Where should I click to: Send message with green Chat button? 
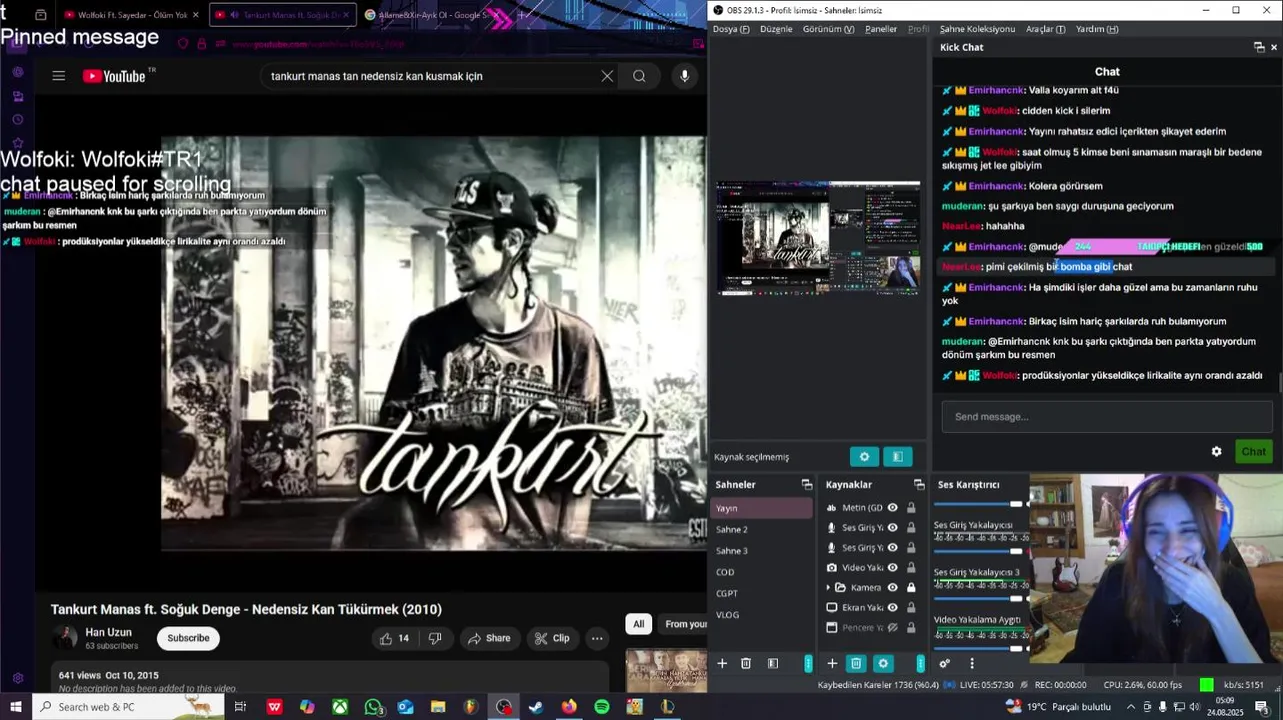click(1254, 451)
